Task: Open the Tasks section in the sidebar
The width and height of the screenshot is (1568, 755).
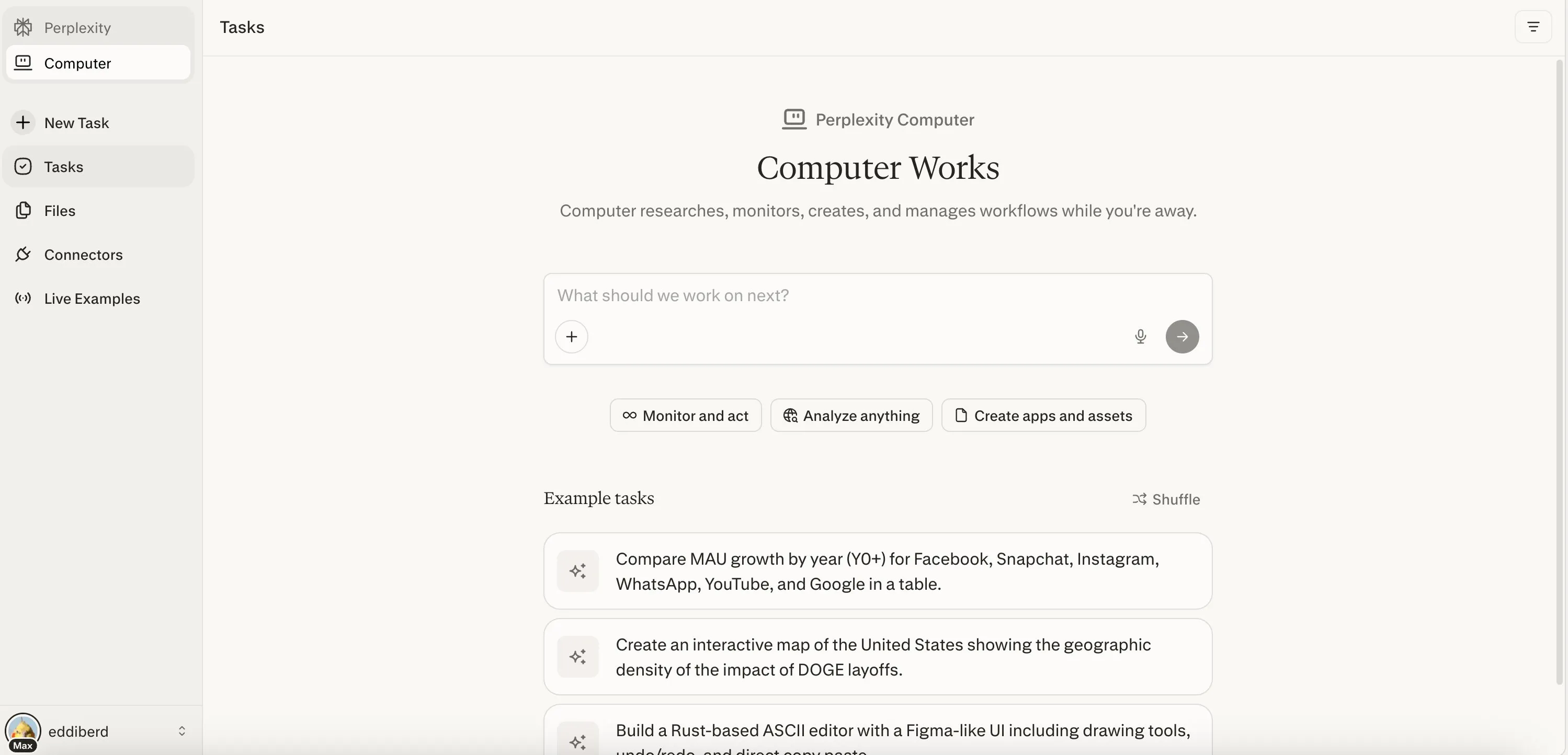Action: [x=63, y=166]
